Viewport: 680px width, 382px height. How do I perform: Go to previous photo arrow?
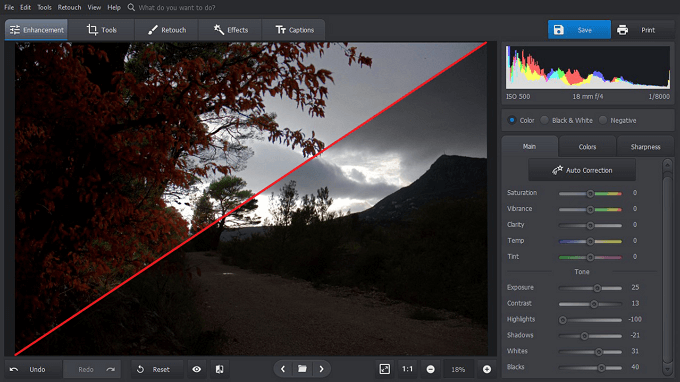[283, 369]
